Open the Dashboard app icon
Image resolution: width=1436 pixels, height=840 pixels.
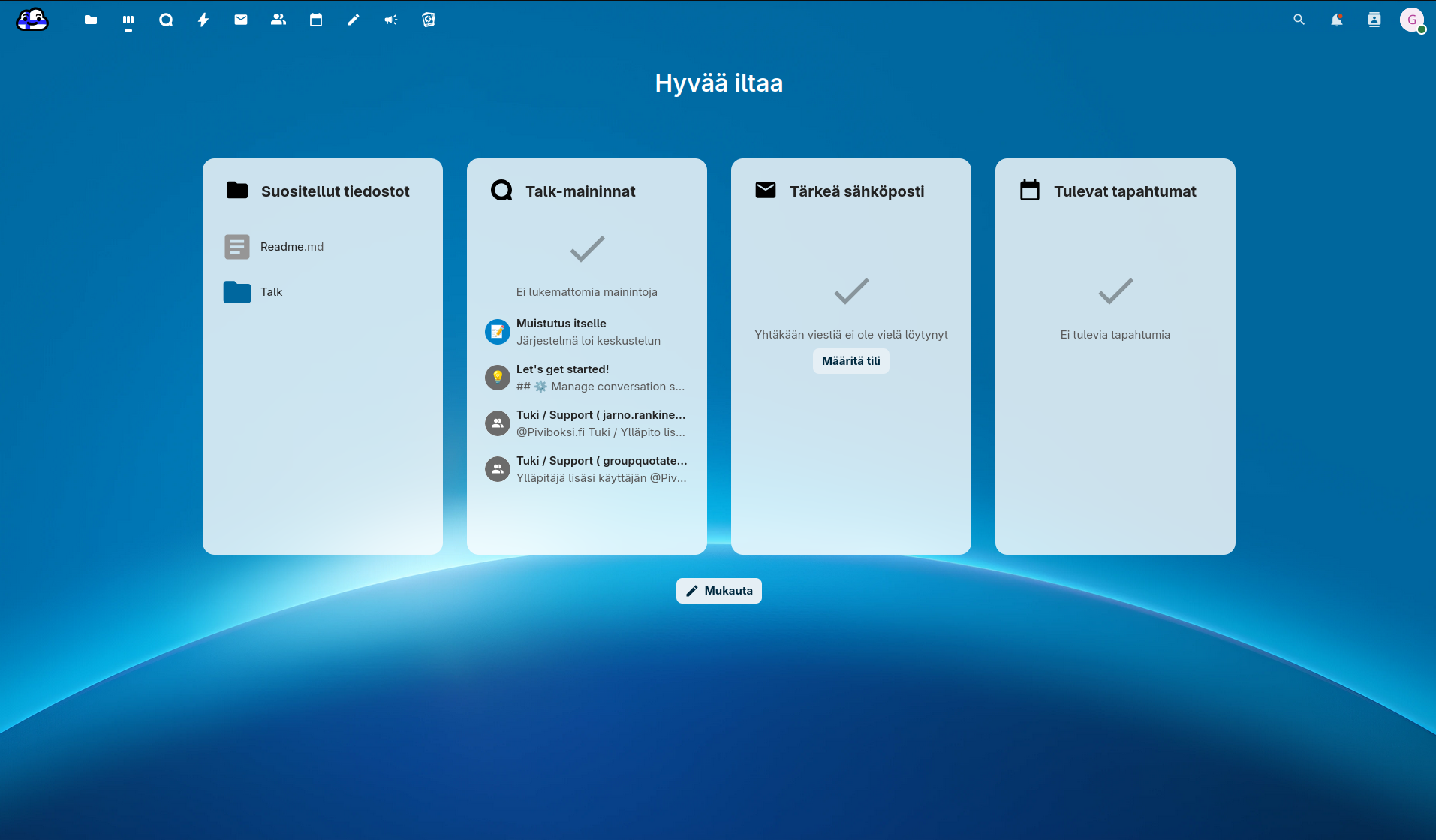click(128, 20)
